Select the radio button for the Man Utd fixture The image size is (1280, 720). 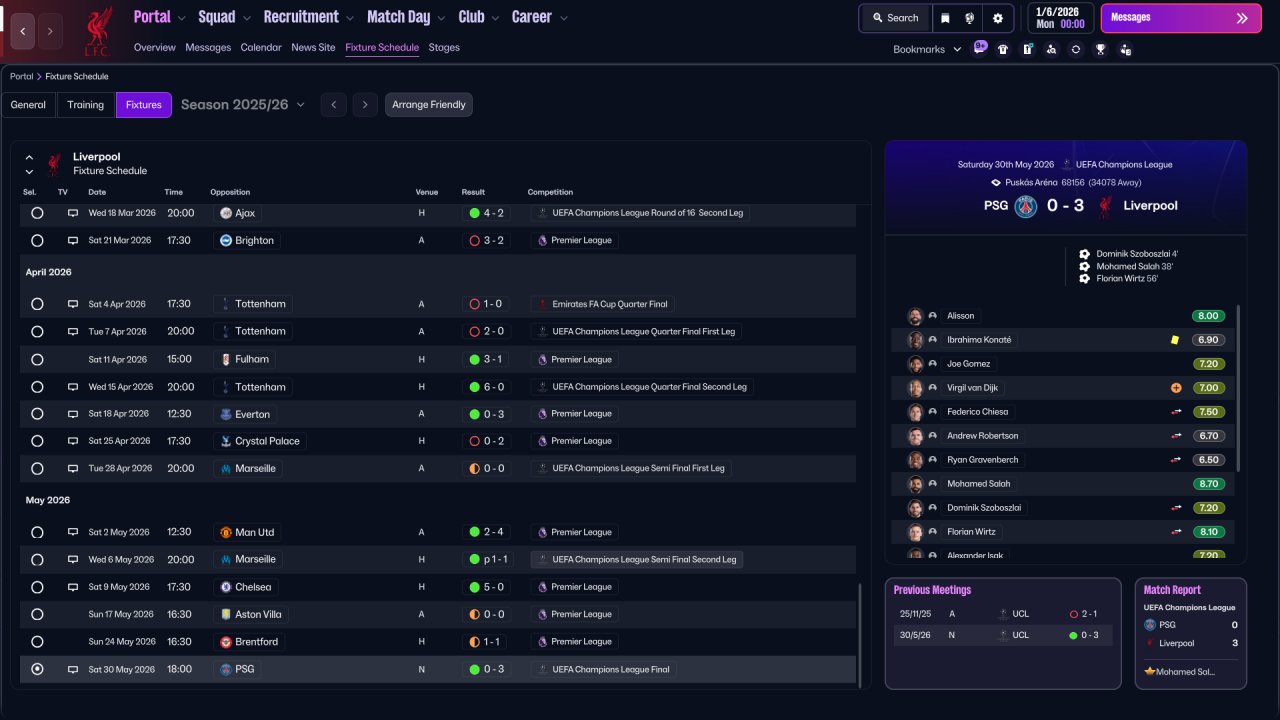[37, 532]
